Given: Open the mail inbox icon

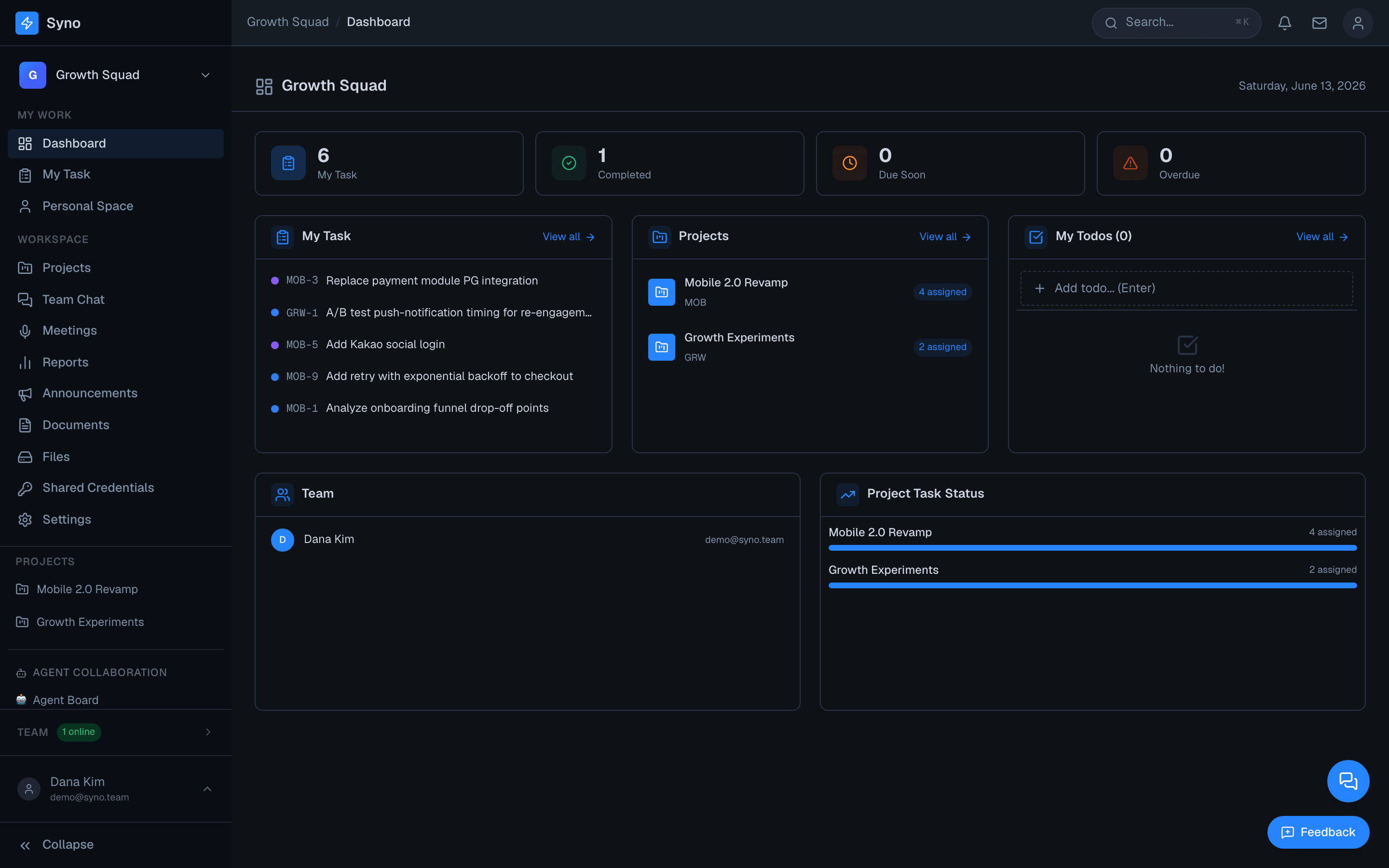Looking at the screenshot, I should pyautogui.click(x=1320, y=23).
